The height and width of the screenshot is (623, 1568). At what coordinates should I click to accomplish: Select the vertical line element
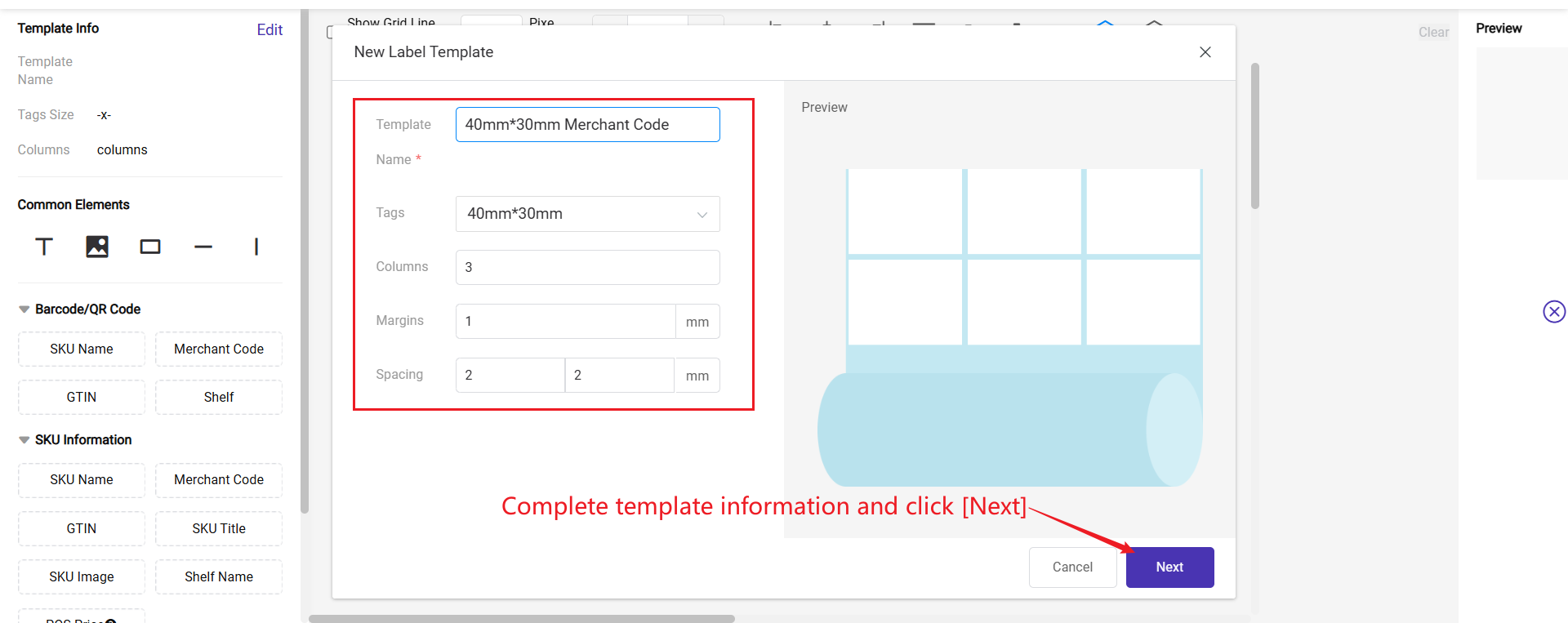coord(256,247)
